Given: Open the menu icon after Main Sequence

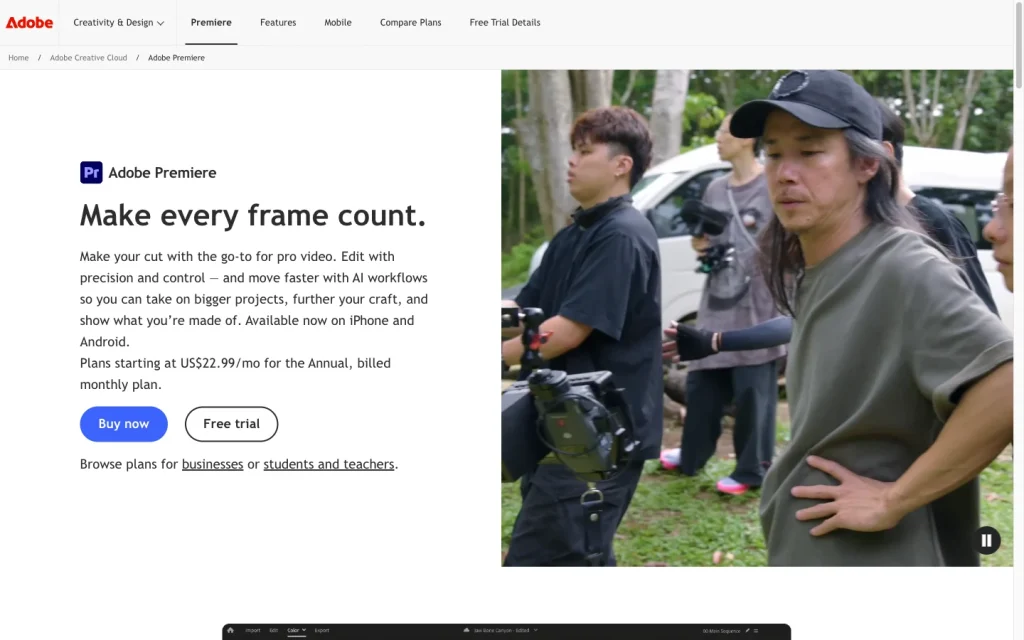Looking at the screenshot, I should point(756,631).
